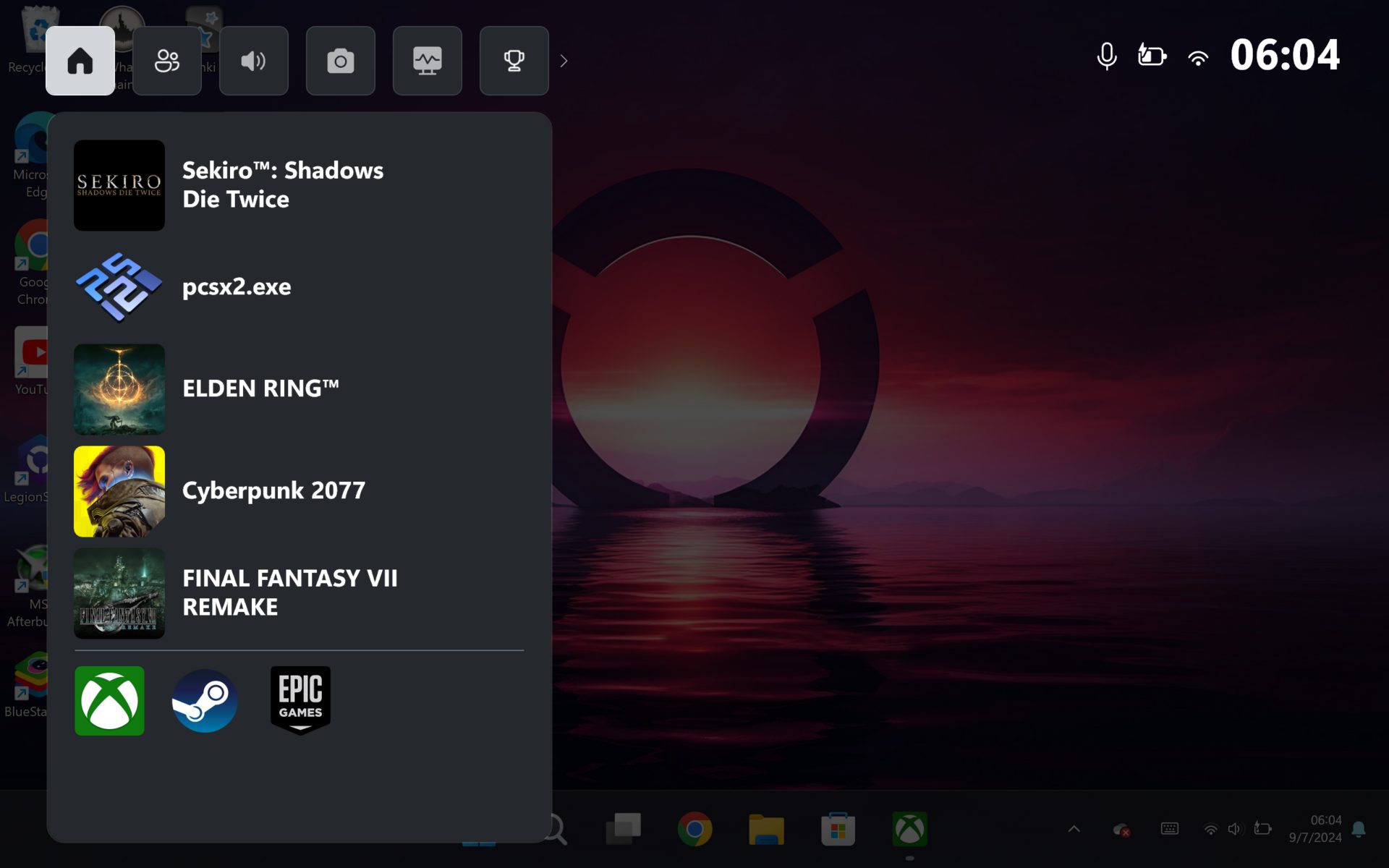The width and height of the screenshot is (1389, 868).
Task: Select pcsx2.exe from the game list
Action: (236, 287)
